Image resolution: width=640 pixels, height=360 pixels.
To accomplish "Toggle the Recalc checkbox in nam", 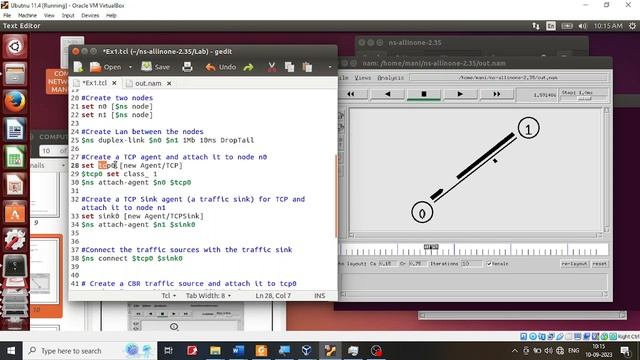I will [x=489, y=264].
